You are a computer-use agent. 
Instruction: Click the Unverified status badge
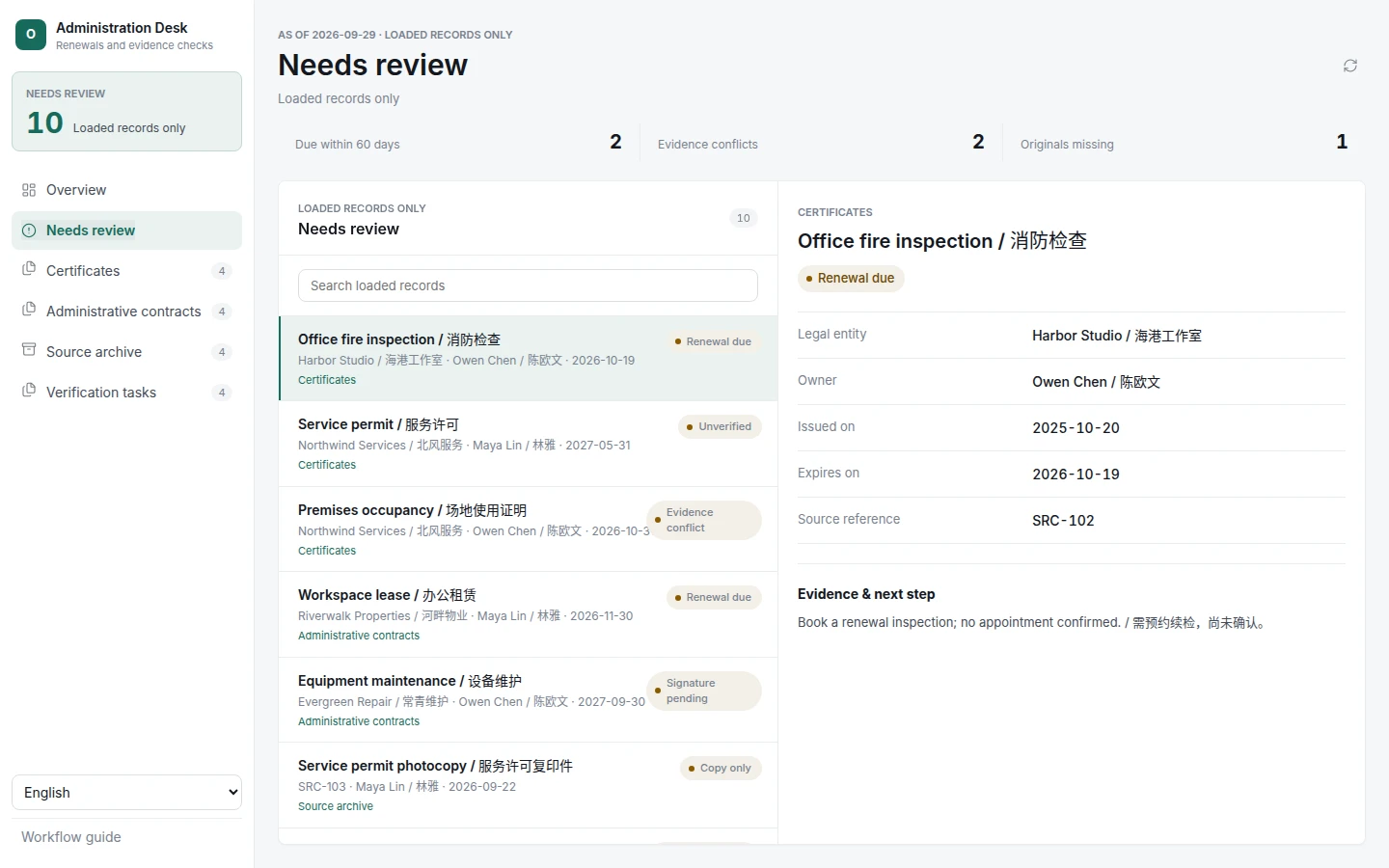[x=720, y=426]
